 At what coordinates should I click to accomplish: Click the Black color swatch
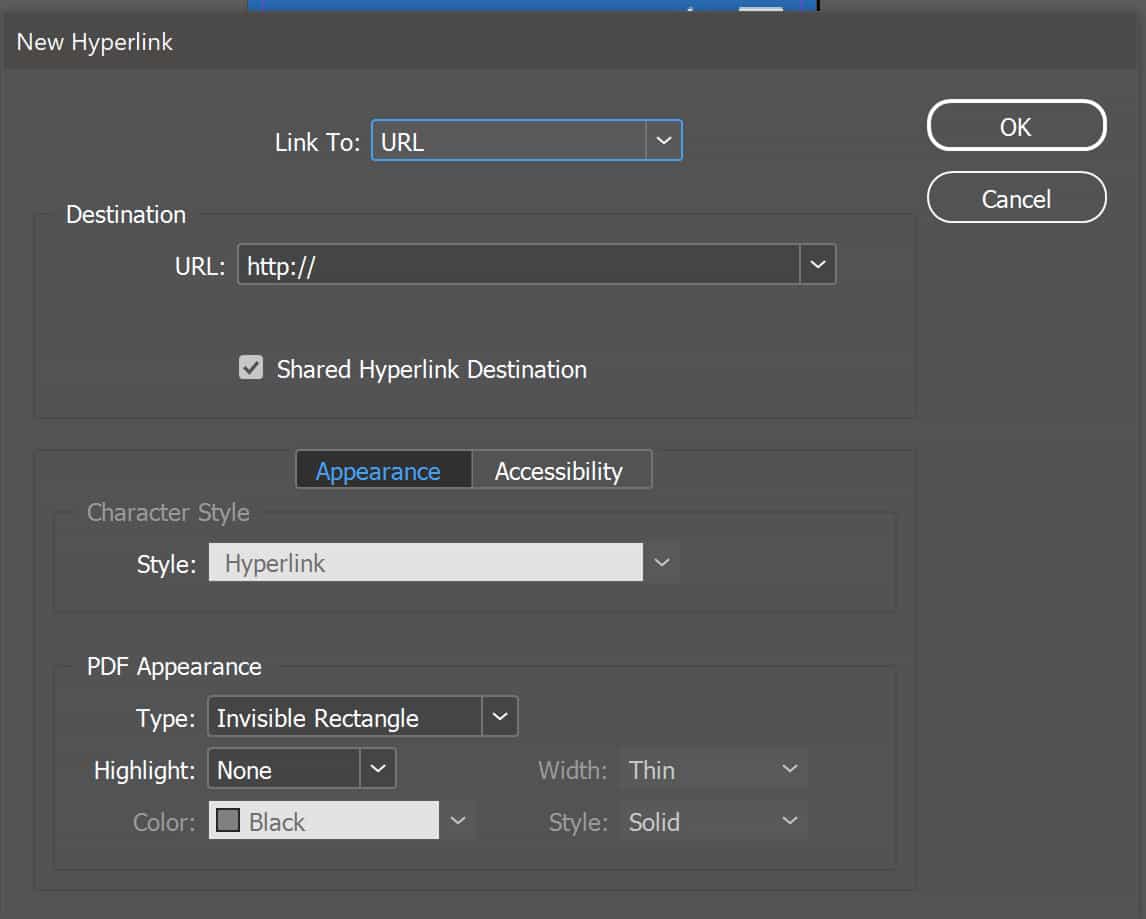click(x=228, y=820)
